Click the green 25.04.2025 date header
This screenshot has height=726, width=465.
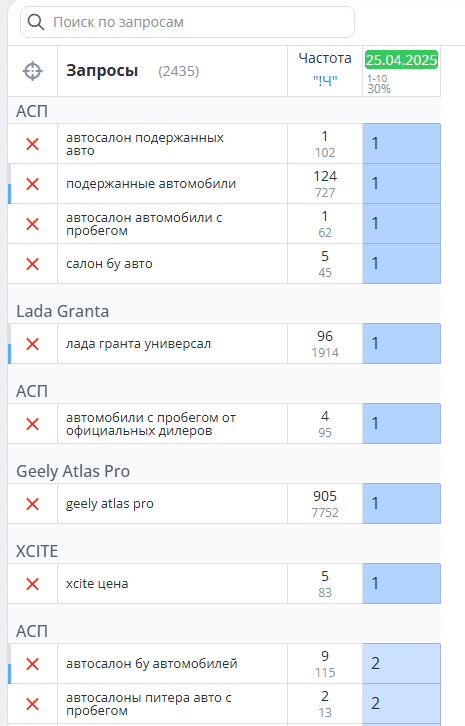pyautogui.click(x=402, y=60)
